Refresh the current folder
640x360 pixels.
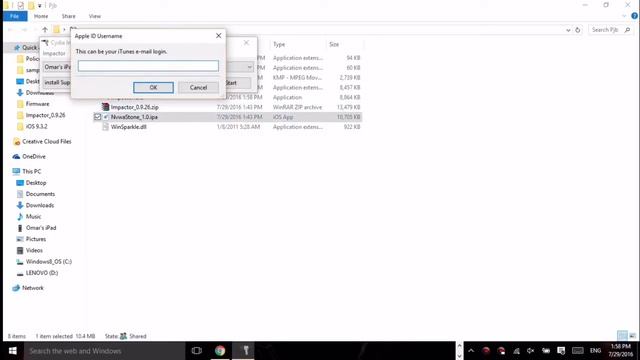click(577, 30)
